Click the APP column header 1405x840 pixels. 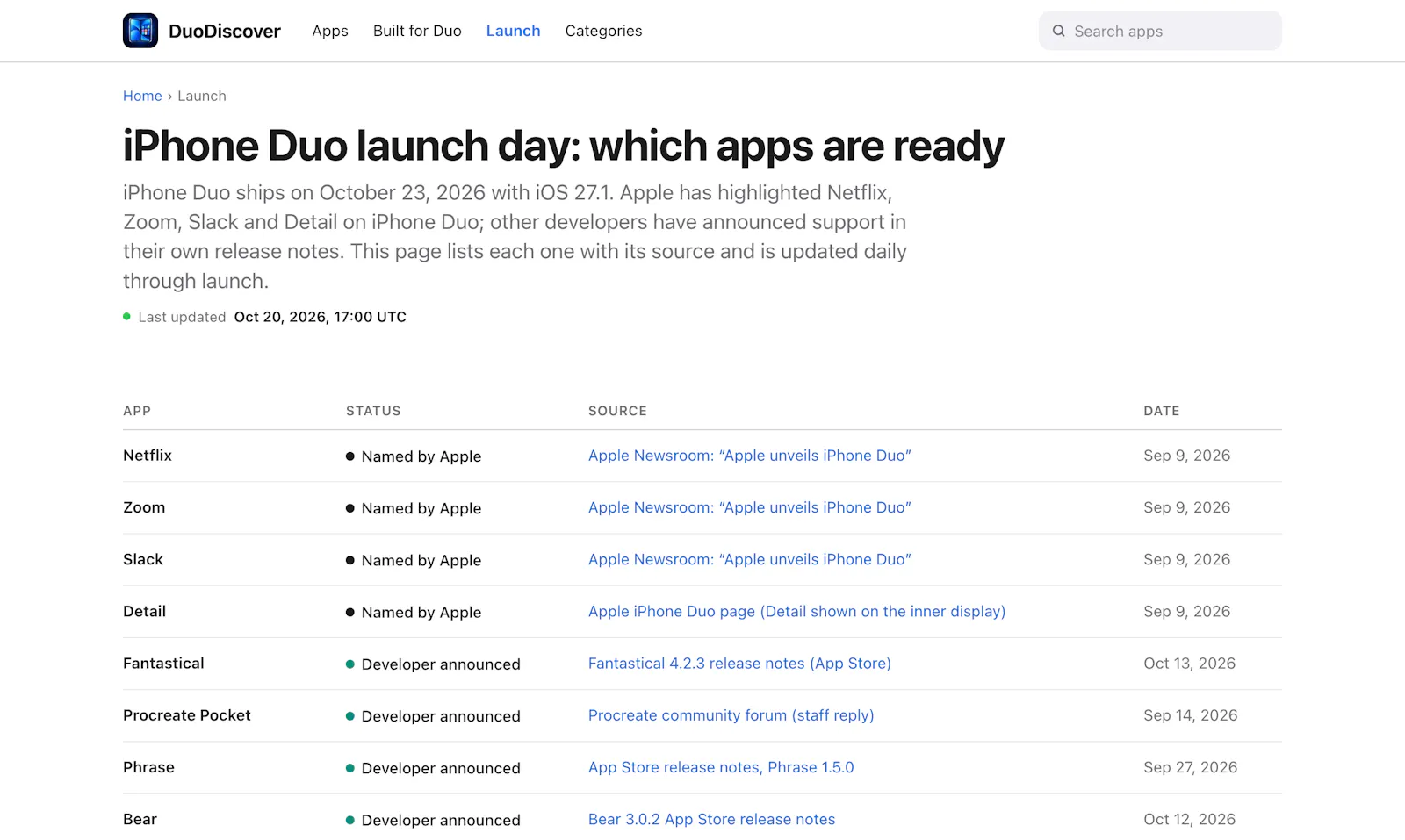[137, 411]
